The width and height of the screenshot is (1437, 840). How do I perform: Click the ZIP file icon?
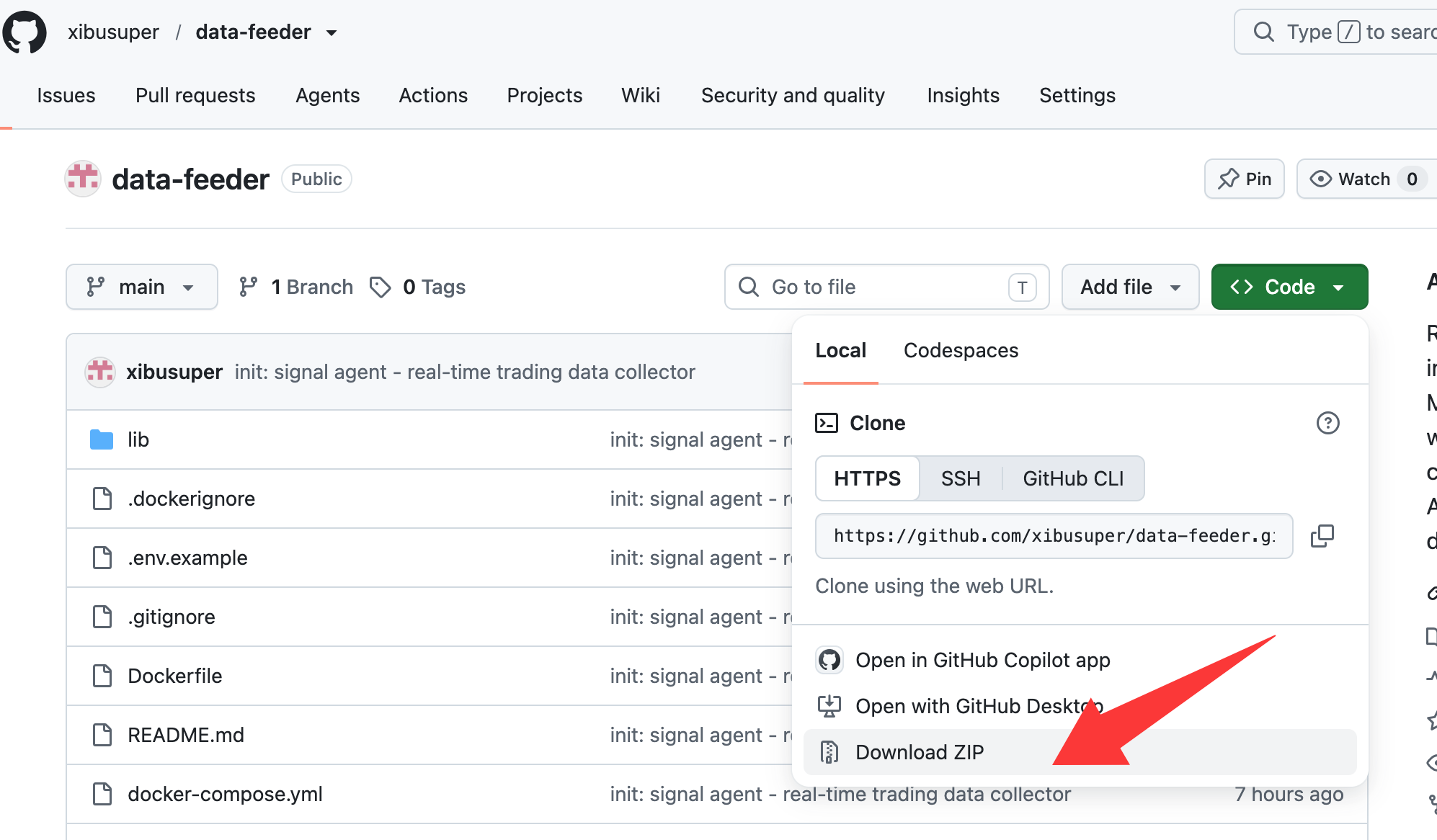click(829, 752)
